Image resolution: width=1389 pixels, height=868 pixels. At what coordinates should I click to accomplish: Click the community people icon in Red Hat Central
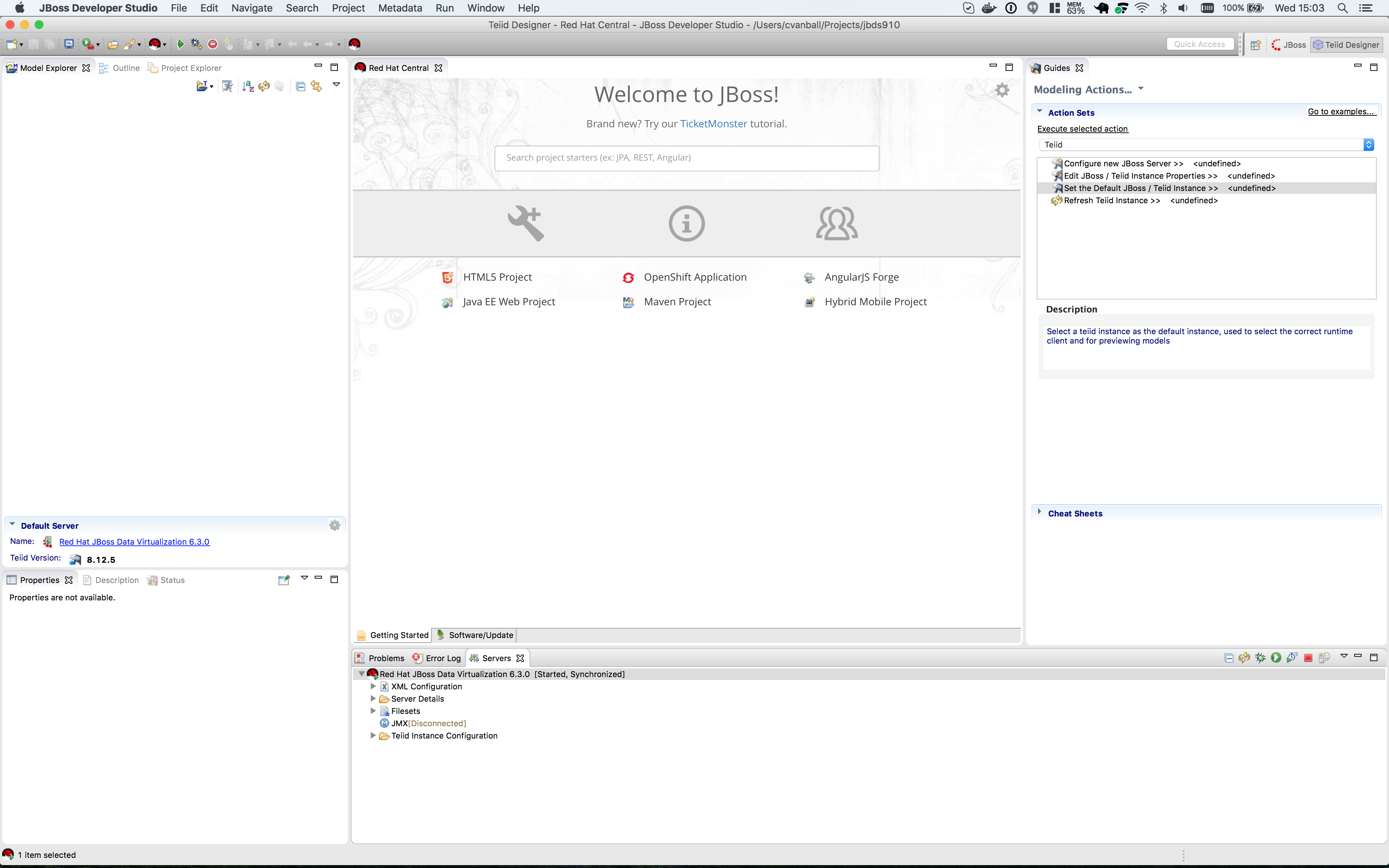837,223
